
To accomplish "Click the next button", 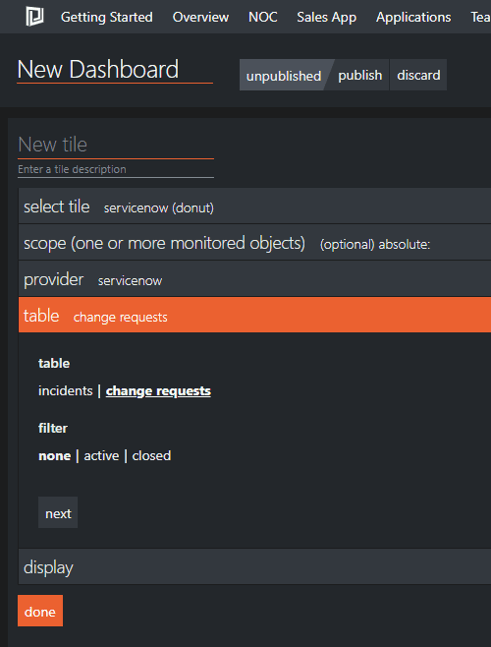I will [58, 512].
